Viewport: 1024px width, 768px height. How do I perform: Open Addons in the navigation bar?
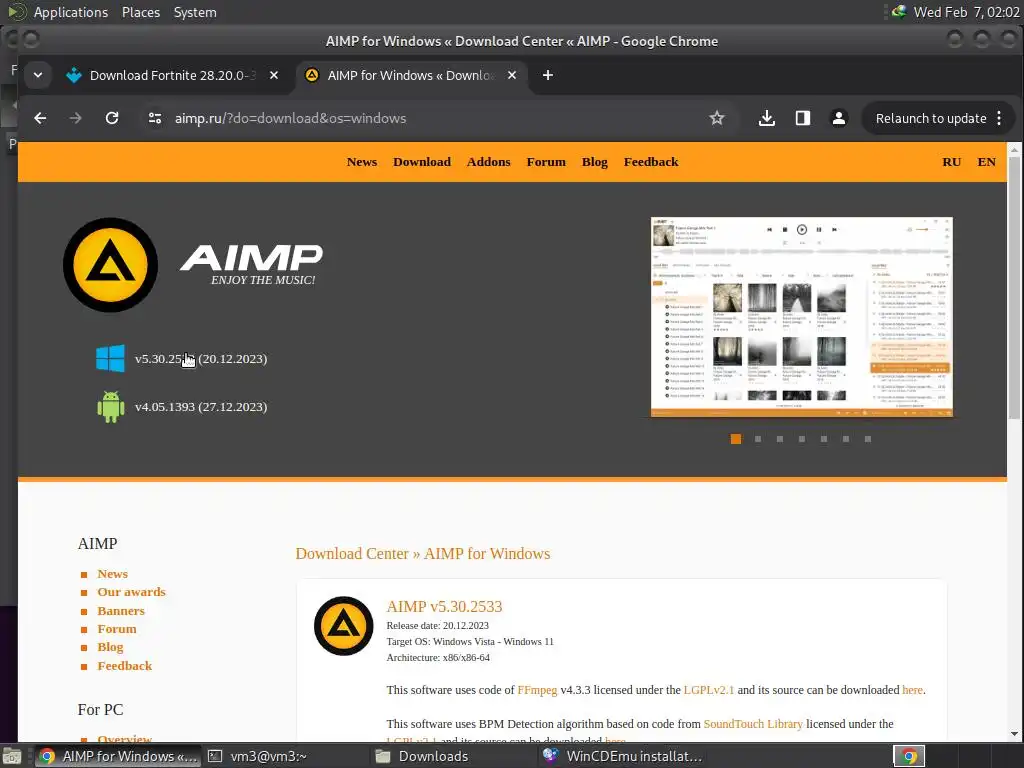coord(488,162)
